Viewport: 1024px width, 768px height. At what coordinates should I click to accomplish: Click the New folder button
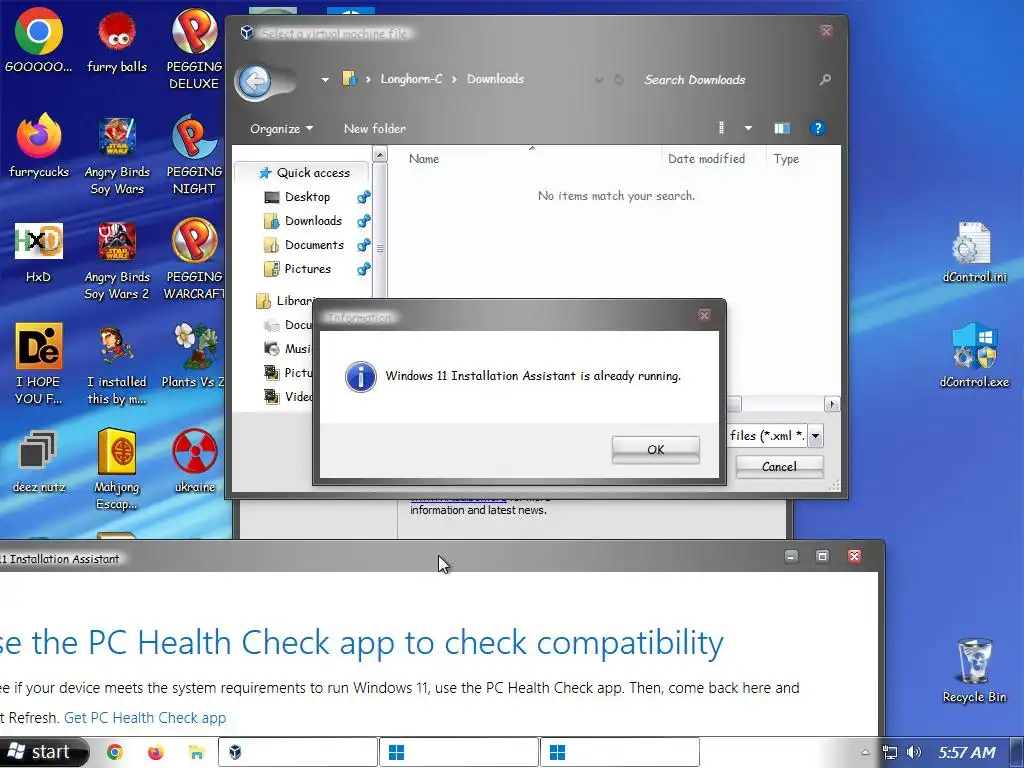(375, 129)
